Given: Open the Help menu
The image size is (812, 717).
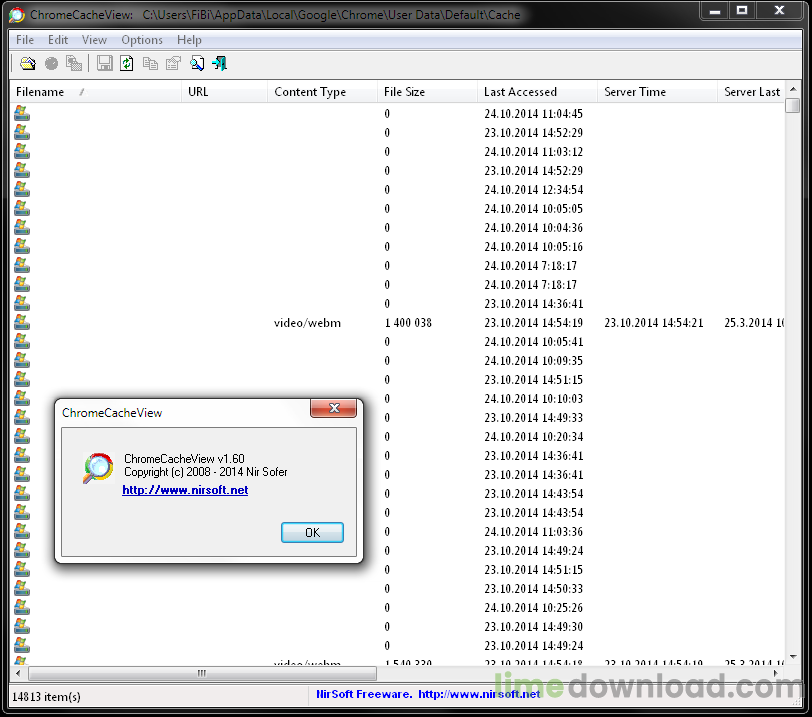Looking at the screenshot, I should [189, 40].
